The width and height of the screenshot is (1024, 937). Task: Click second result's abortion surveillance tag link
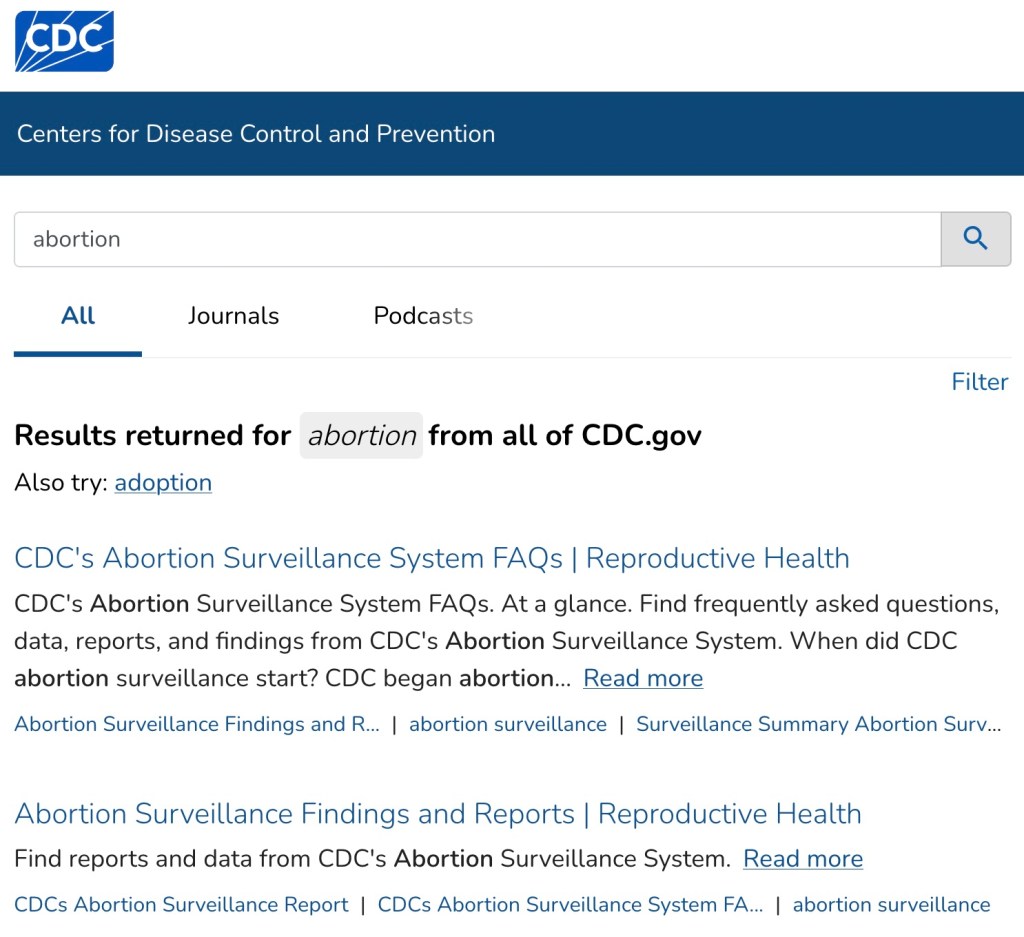tap(891, 905)
